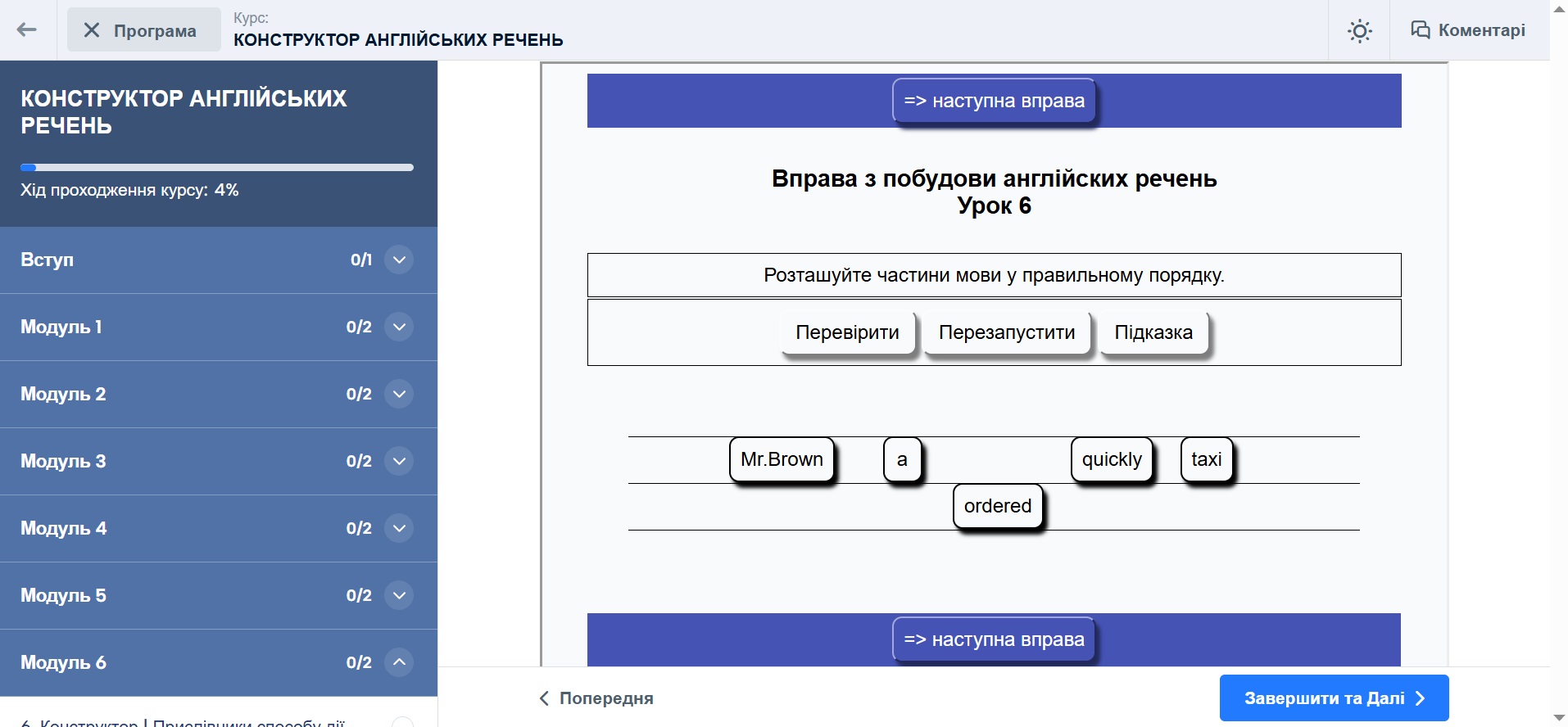Select the 'quickly' word tile
This screenshot has height=727, width=1568.
point(1112,459)
